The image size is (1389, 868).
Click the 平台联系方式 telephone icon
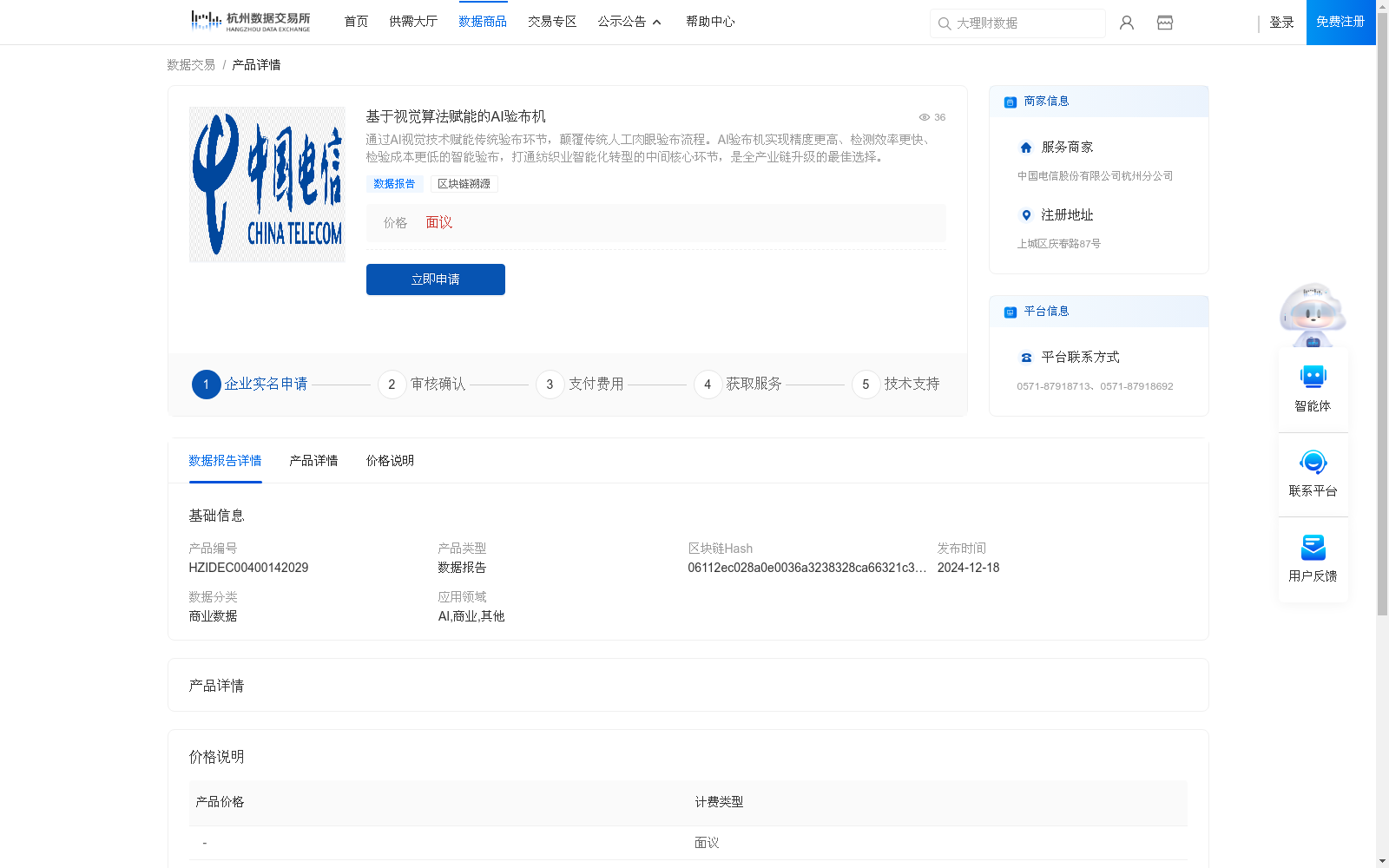coord(1026,358)
